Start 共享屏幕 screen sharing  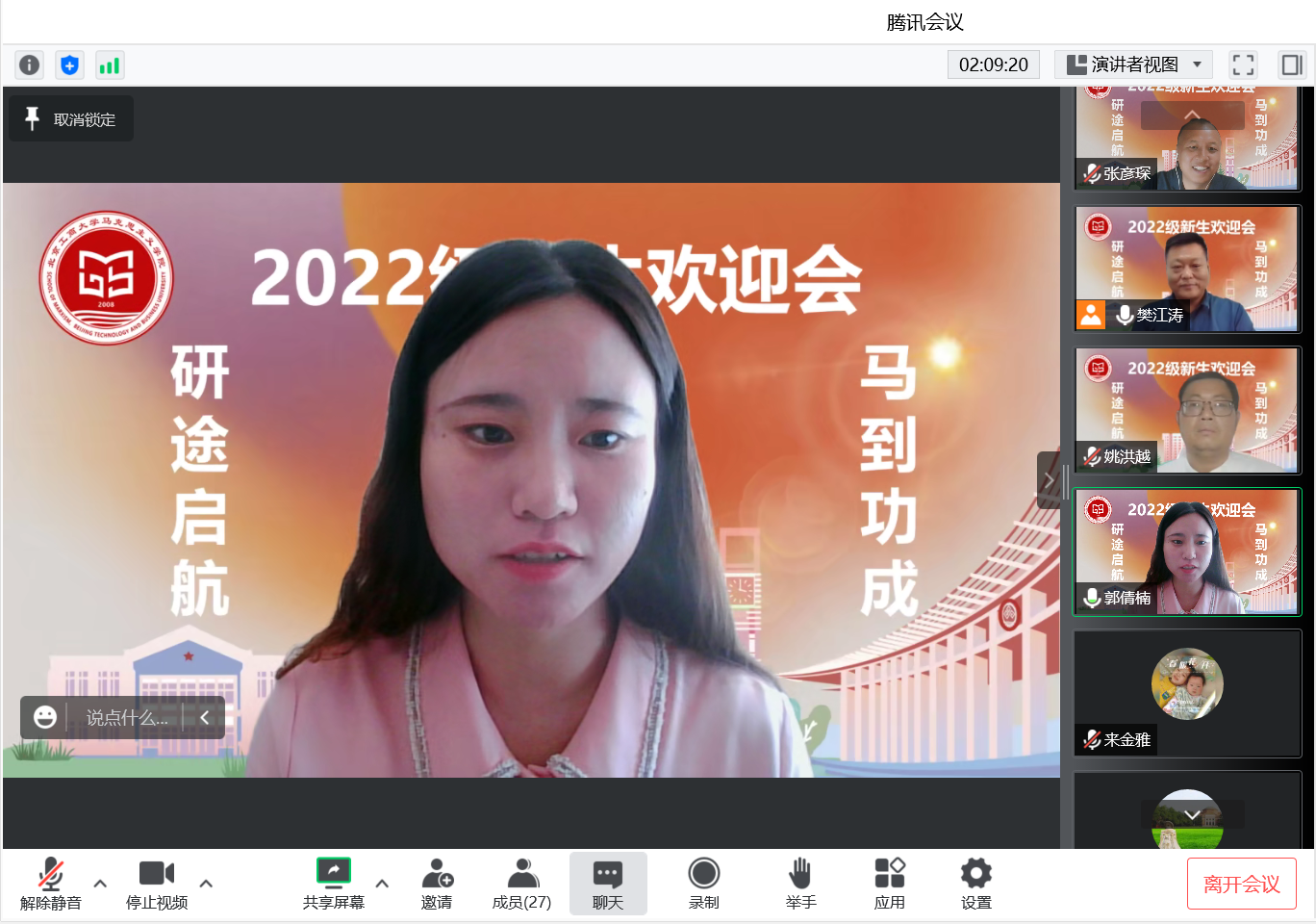point(334,884)
